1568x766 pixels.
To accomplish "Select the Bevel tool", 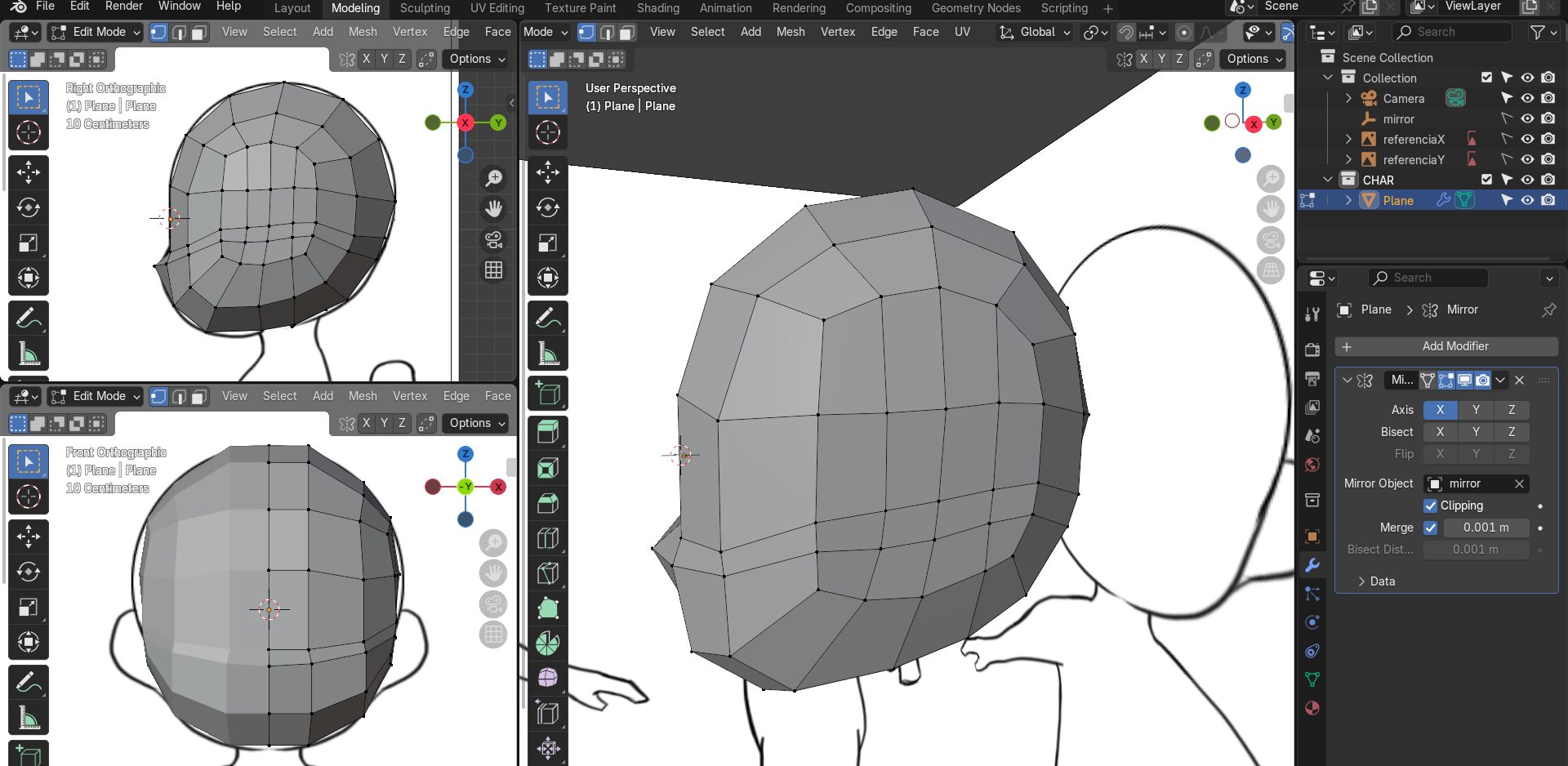I will 548,503.
